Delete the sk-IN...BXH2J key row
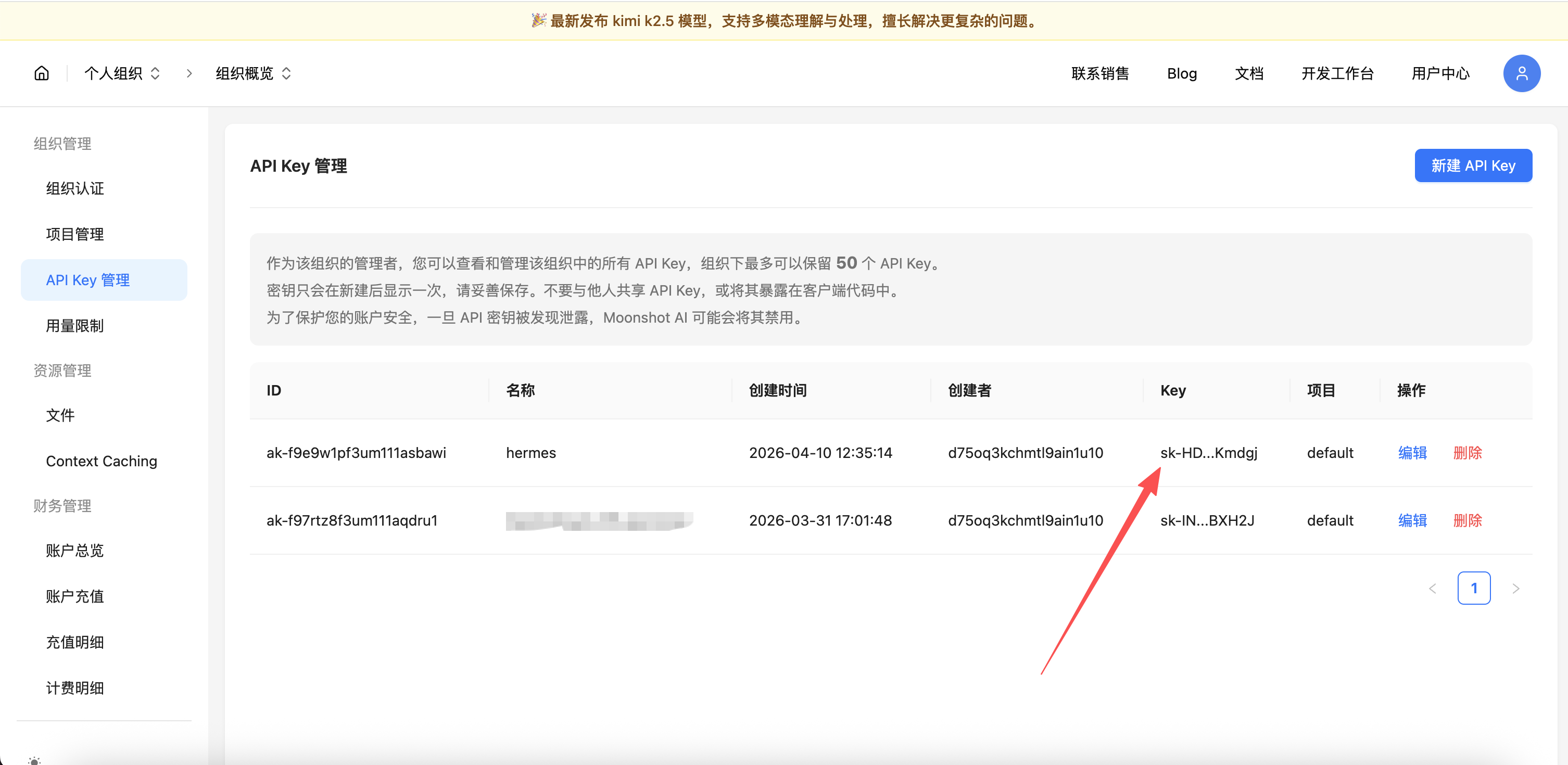 point(1467,520)
